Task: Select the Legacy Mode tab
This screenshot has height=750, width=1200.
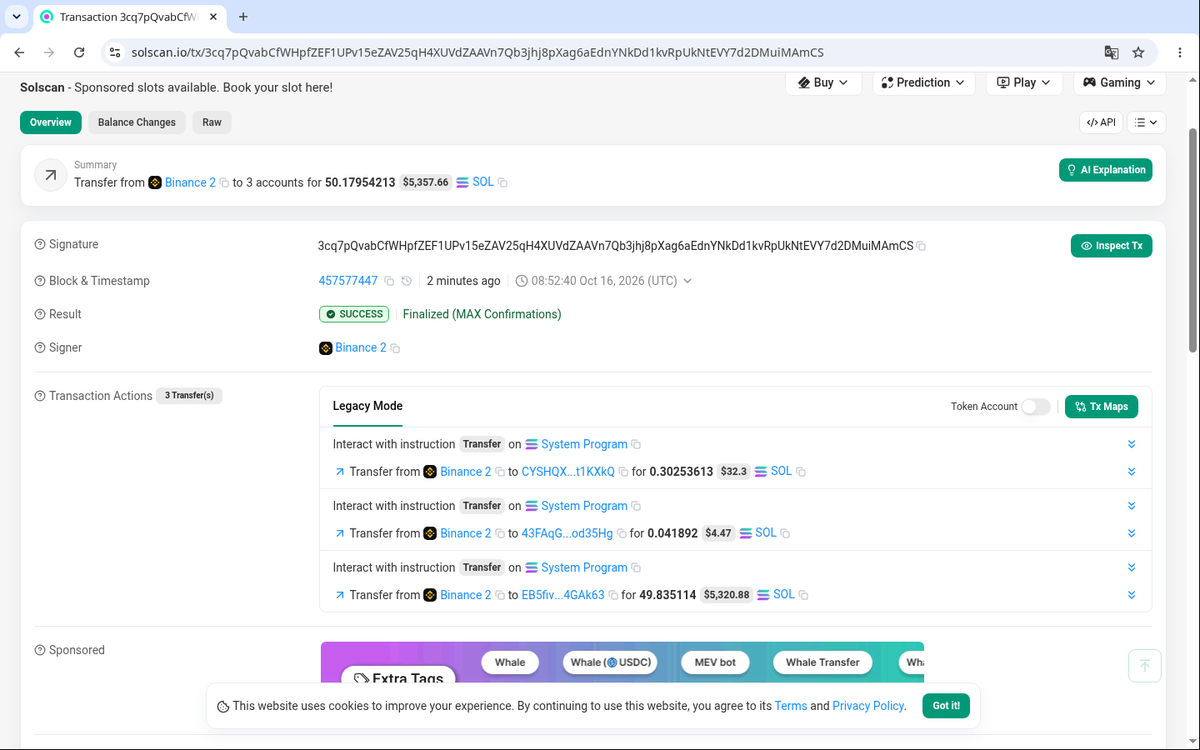Action: tap(368, 406)
